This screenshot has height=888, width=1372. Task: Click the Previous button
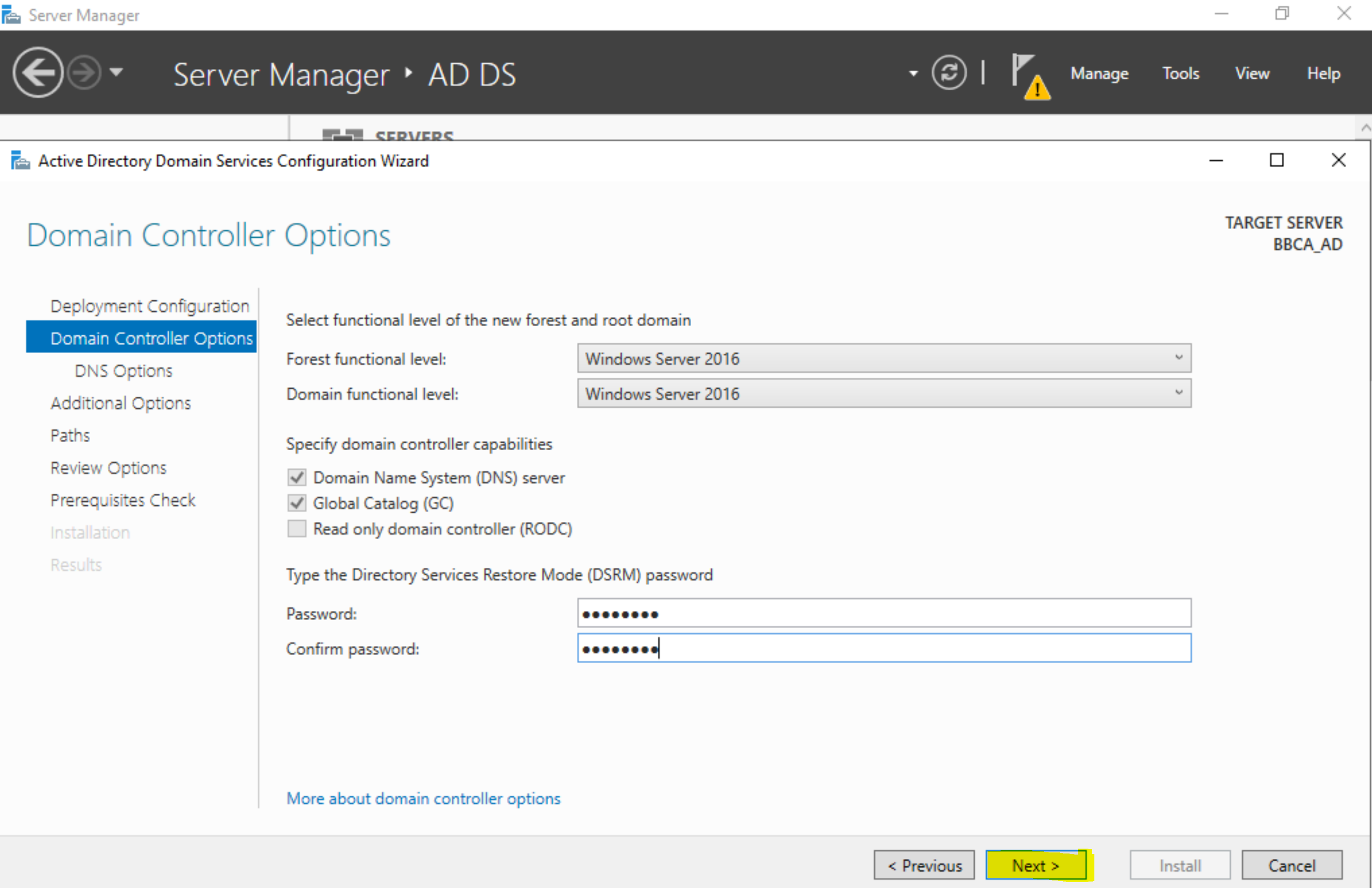click(x=924, y=865)
